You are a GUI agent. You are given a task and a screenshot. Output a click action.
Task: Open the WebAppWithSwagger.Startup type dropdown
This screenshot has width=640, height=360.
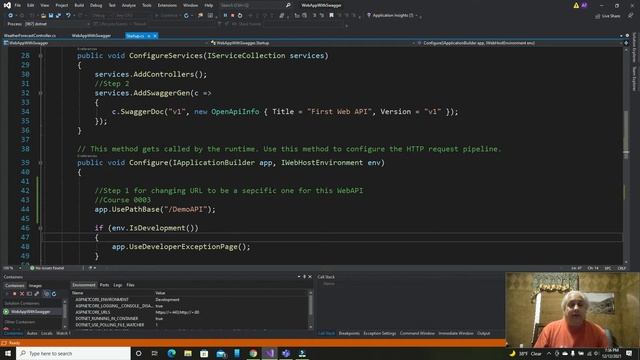[x=313, y=43]
